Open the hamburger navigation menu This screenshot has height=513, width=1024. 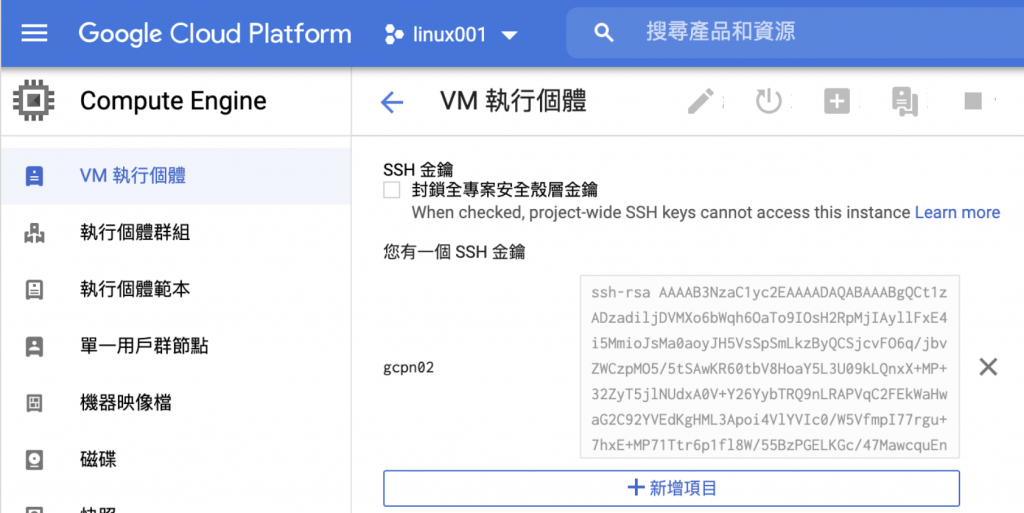(x=34, y=33)
